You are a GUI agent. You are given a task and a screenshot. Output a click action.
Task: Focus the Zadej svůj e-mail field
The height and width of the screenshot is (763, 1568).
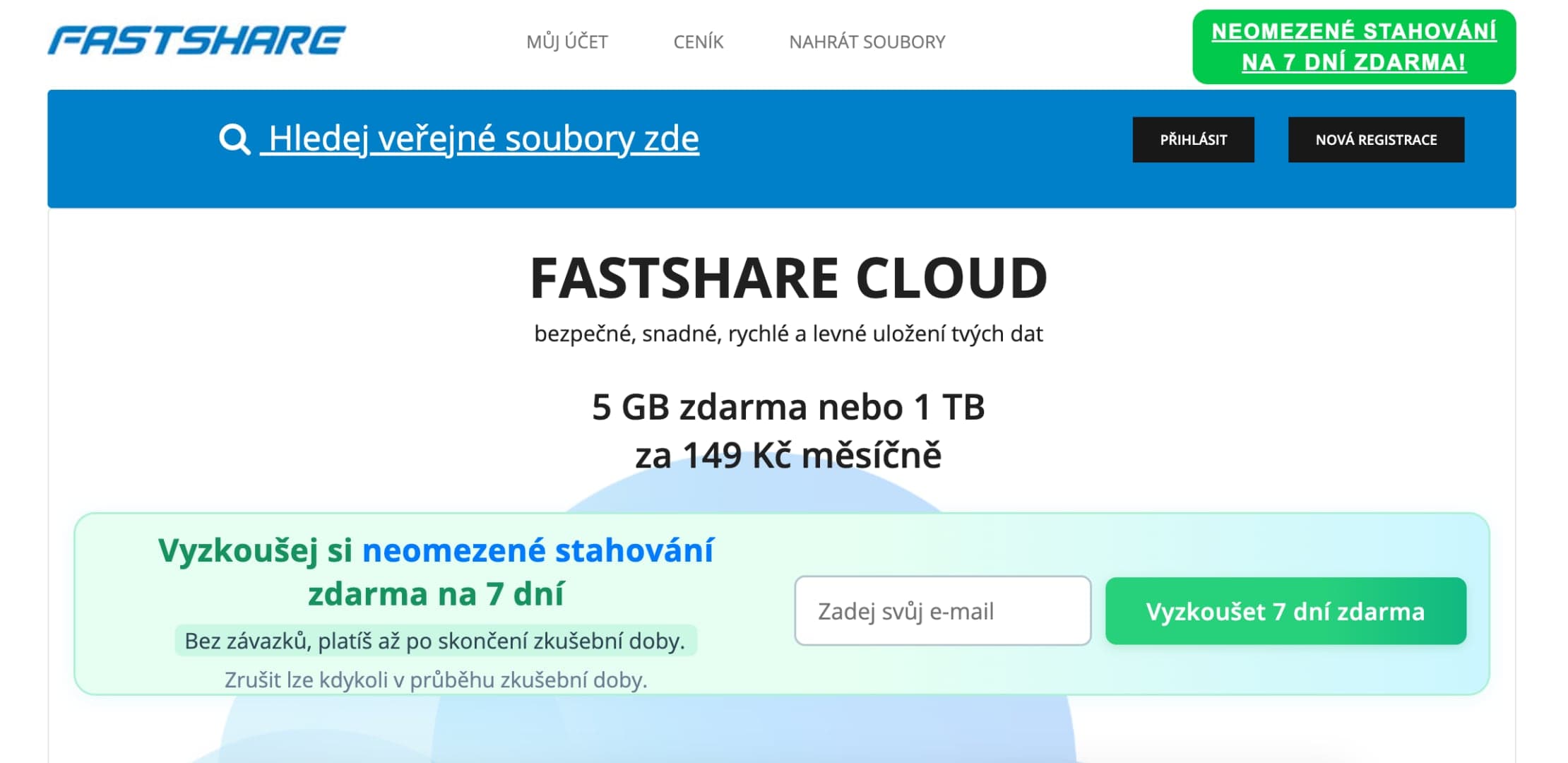(x=943, y=610)
